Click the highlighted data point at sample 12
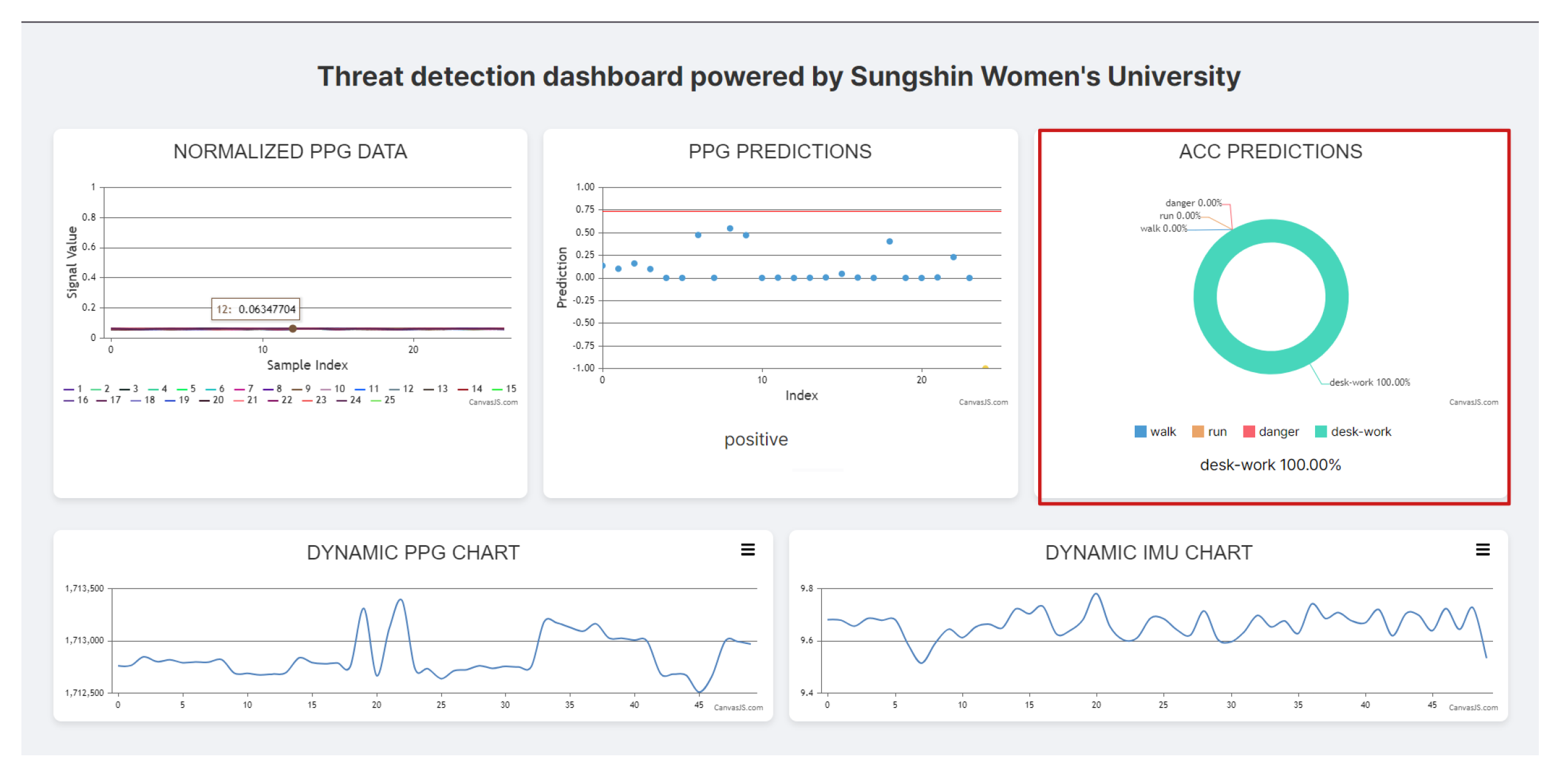This screenshot has width=1559, height=784. click(293, 329)
